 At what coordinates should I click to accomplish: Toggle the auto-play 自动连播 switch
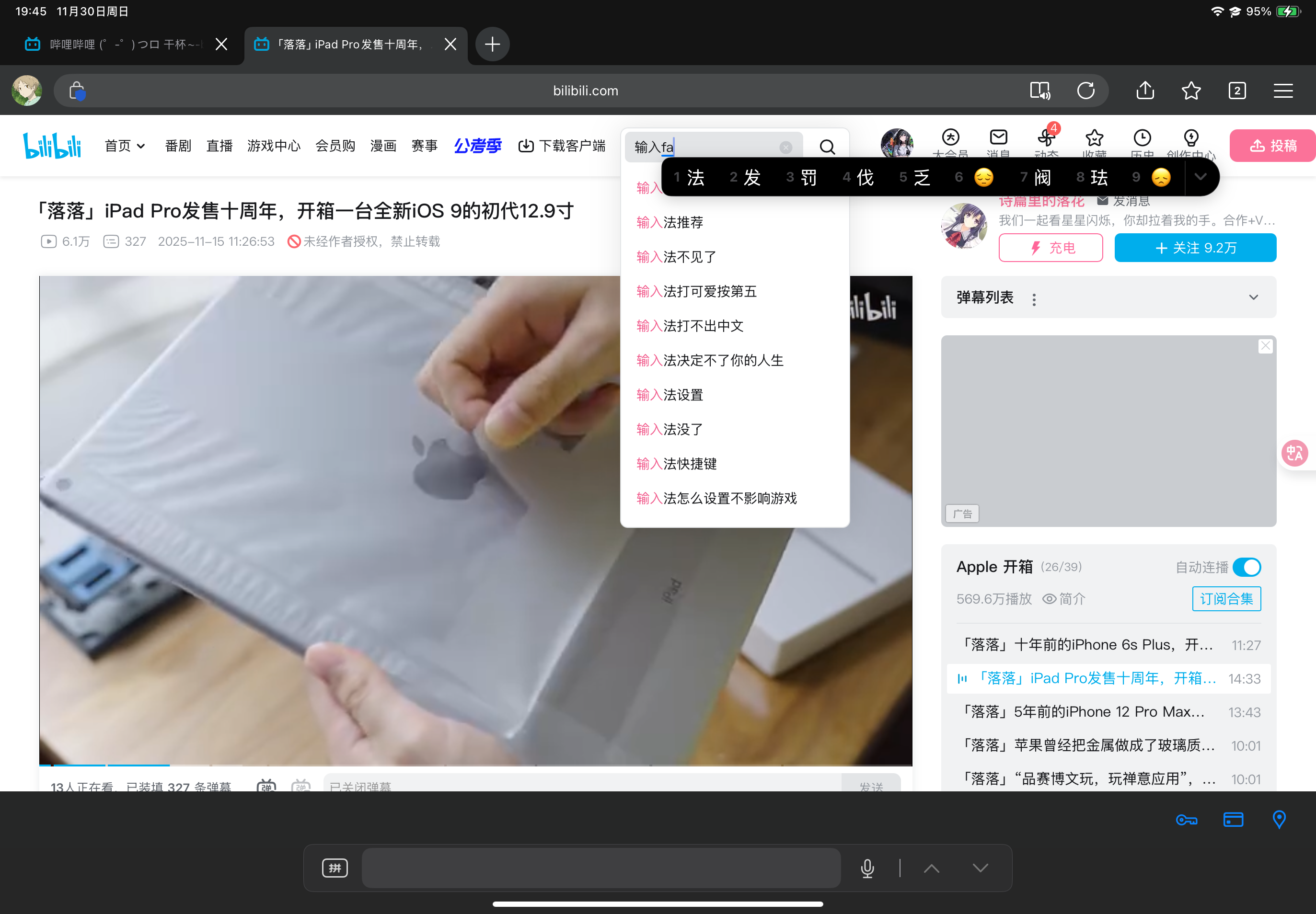pyautogui.click(x=1246, y=567)
